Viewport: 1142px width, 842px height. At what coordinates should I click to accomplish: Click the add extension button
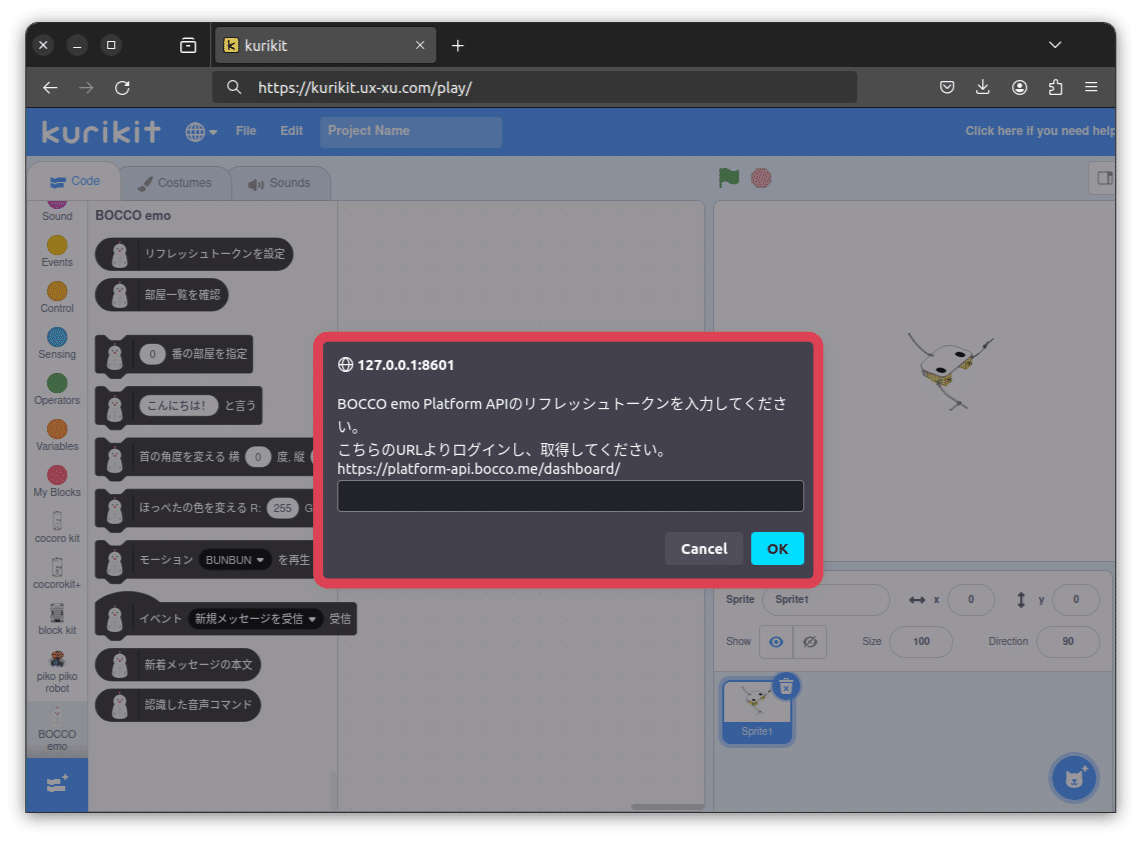[57, 784]
